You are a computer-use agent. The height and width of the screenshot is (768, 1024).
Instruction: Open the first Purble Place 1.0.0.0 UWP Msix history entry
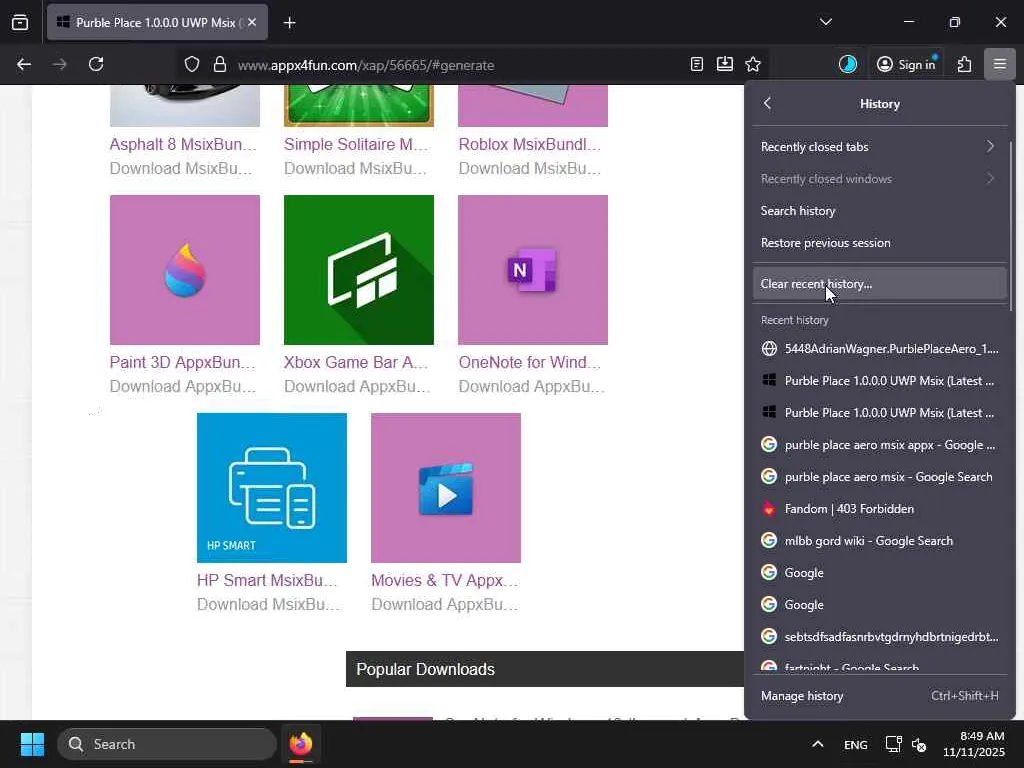879,381
